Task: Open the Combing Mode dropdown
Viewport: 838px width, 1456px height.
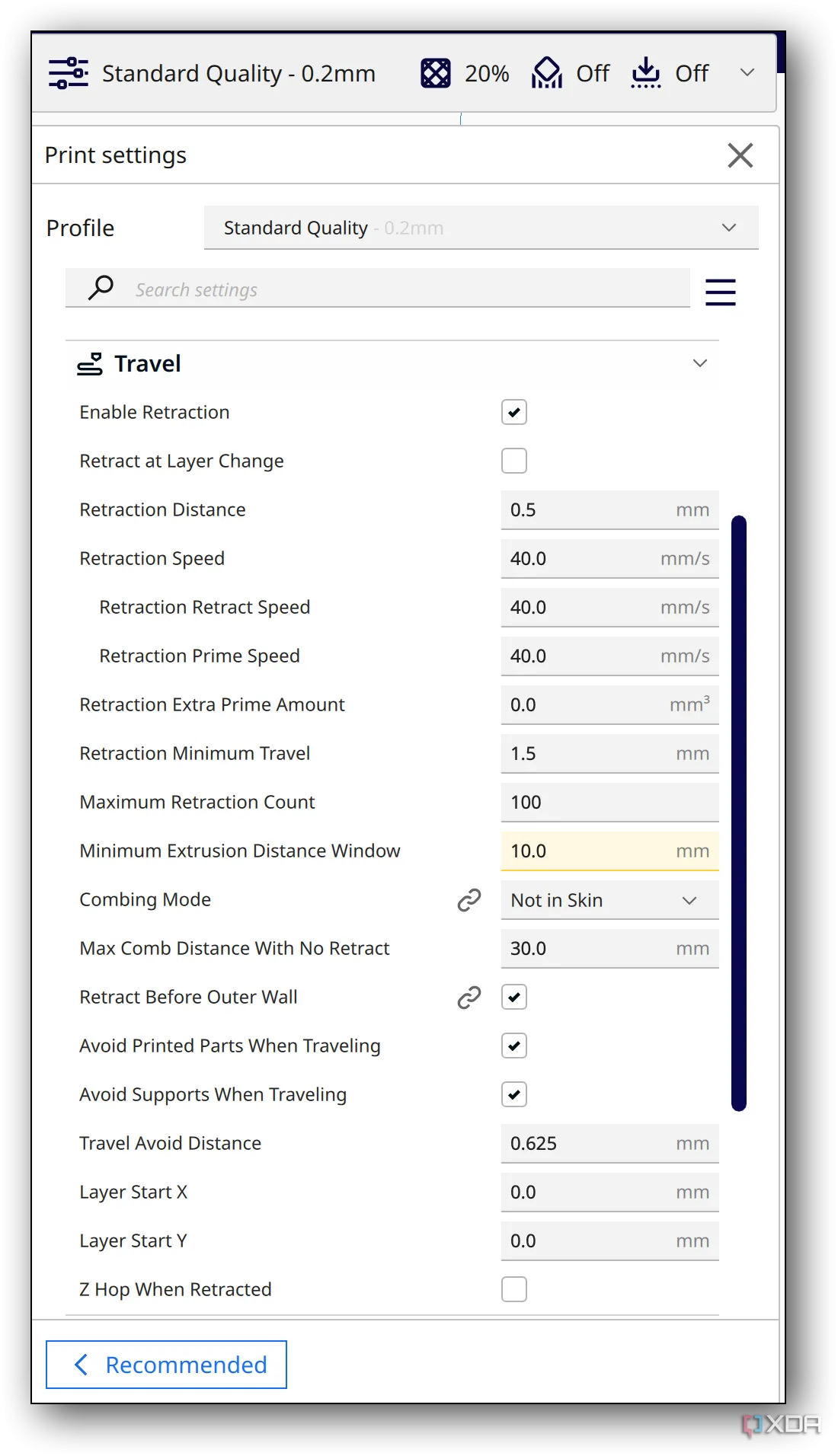Action: click(x=609, y=900)
